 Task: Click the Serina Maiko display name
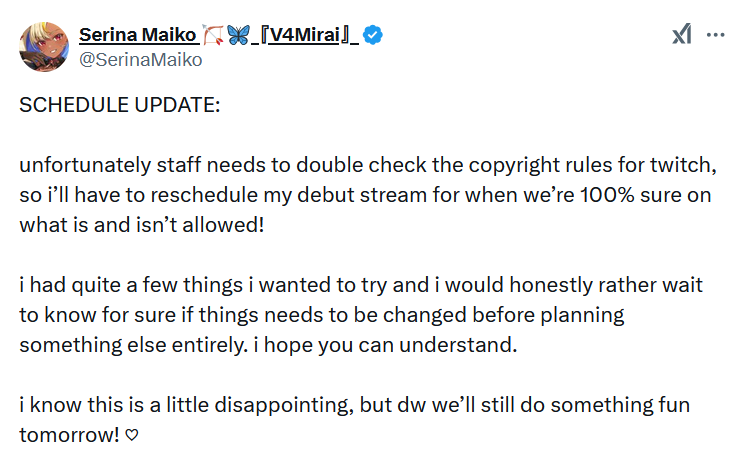(137, 36)
